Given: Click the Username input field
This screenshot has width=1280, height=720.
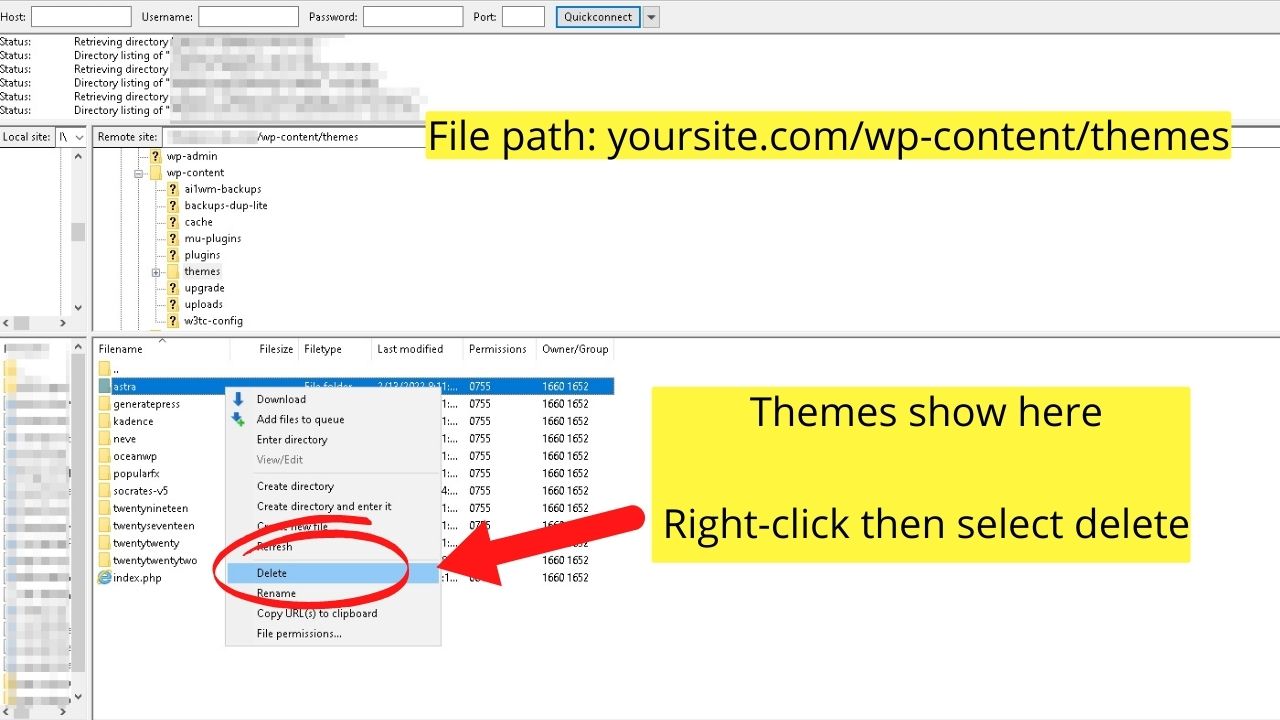Looking at the screenshot, I should [248, 17].
